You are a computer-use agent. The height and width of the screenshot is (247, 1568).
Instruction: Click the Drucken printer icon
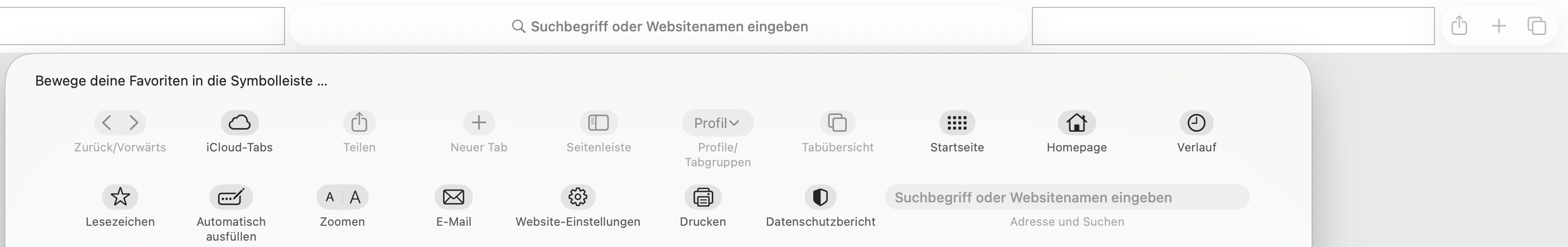(x=703, y=197)
